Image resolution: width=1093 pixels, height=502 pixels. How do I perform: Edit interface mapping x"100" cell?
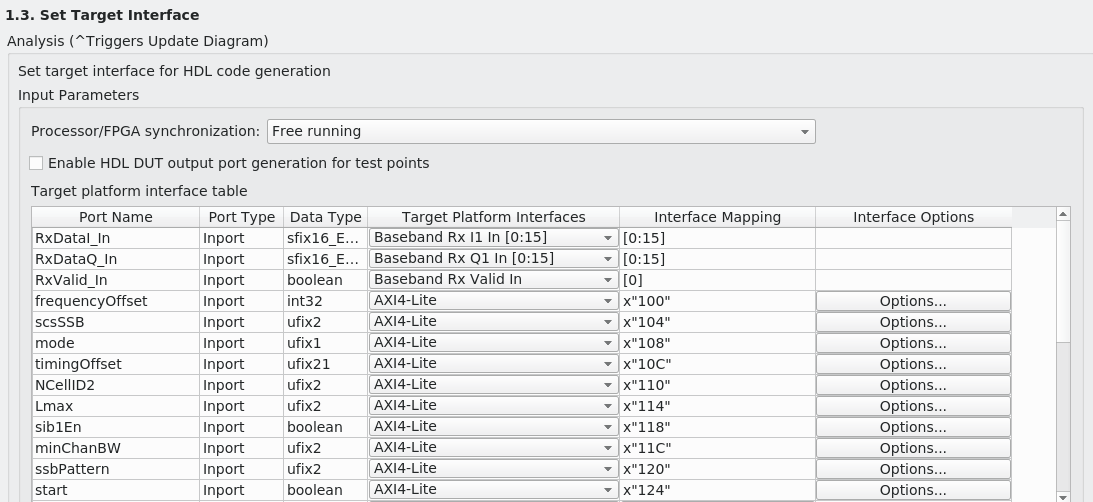(x=717, y=301)
